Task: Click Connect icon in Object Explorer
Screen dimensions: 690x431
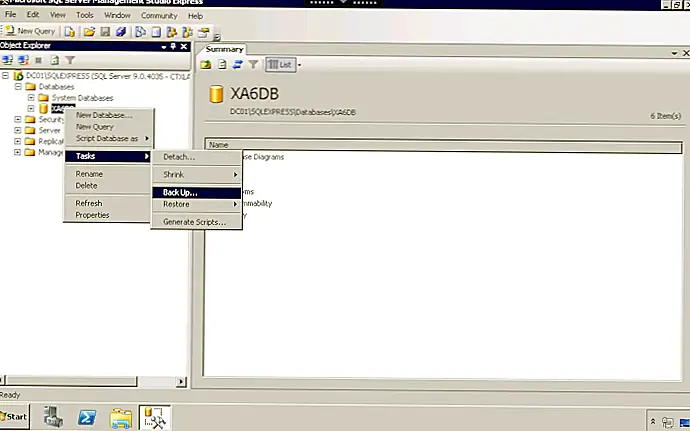Action: tap(7, 60)
